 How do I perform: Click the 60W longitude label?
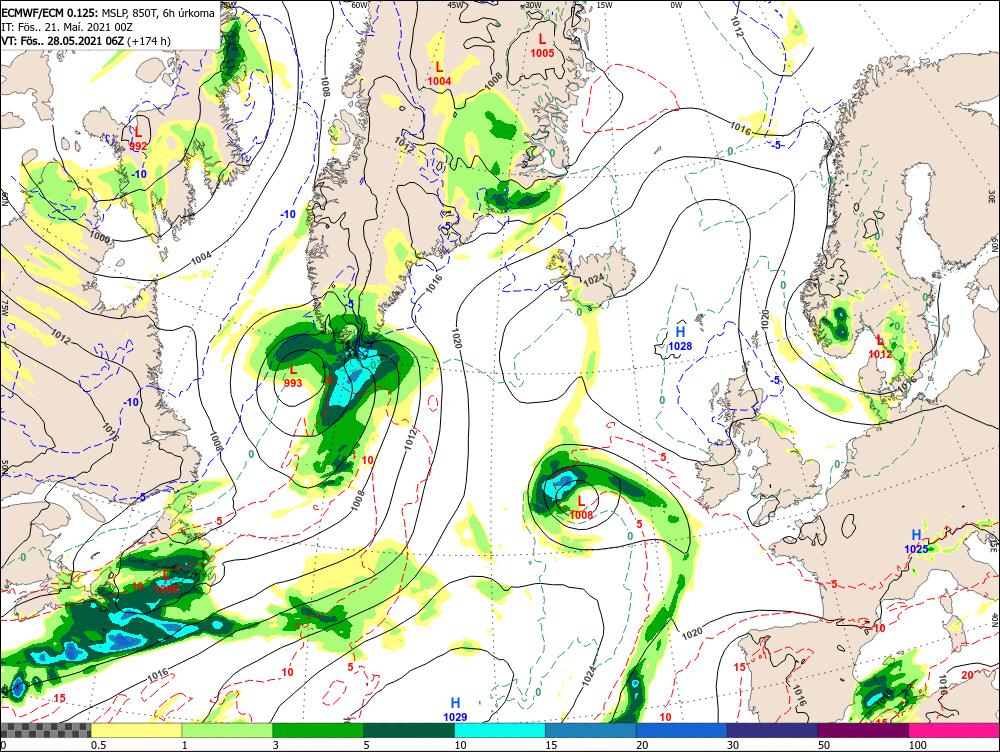360,5
